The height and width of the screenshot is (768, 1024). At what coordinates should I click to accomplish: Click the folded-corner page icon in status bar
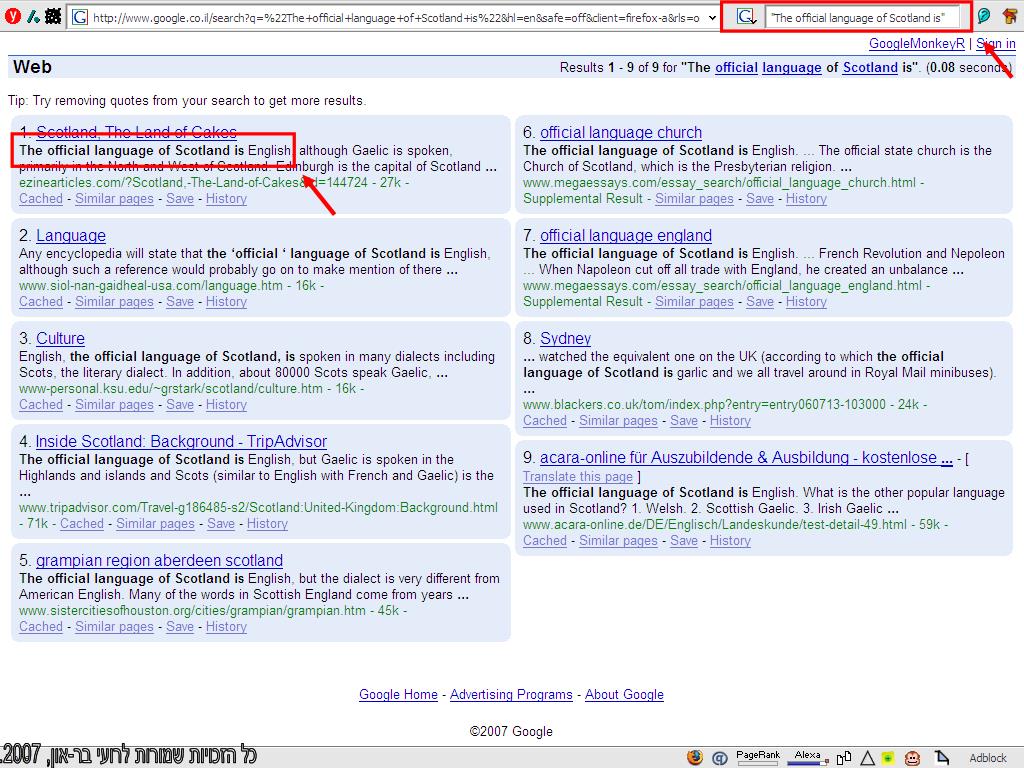pos(940,758)
